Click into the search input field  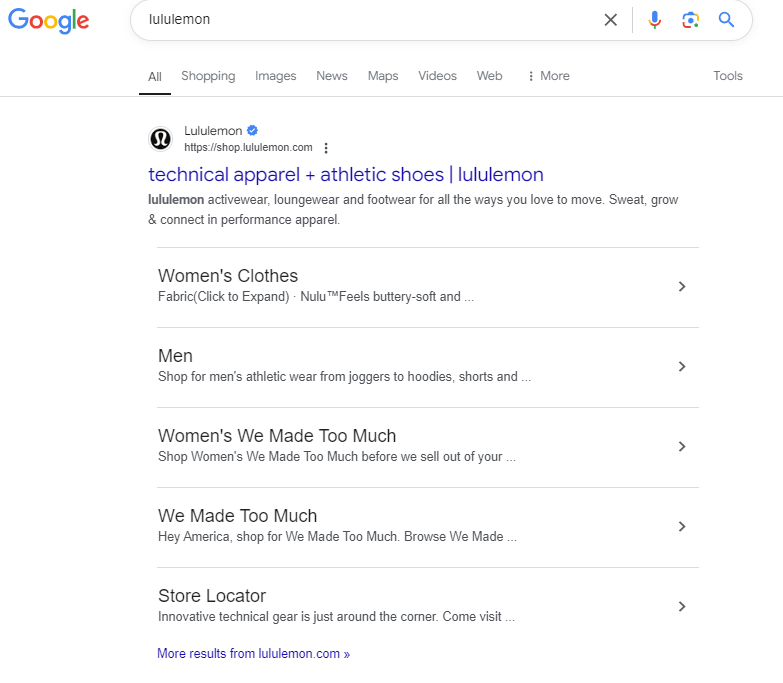(370, 20)
